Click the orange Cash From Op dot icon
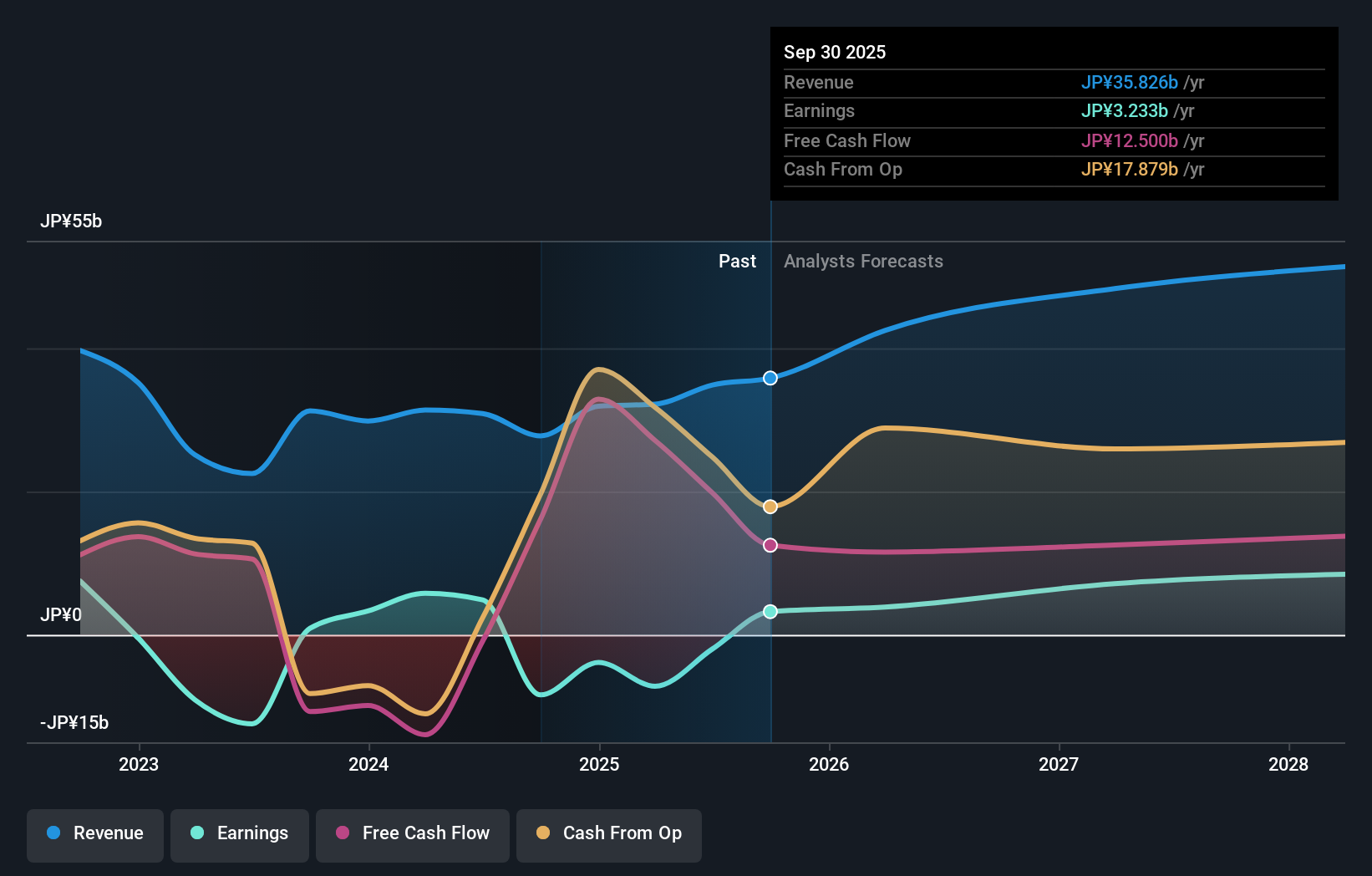The height and width of the screenshot is (876, 1372). pyautogui.click(x=543, y=833)
